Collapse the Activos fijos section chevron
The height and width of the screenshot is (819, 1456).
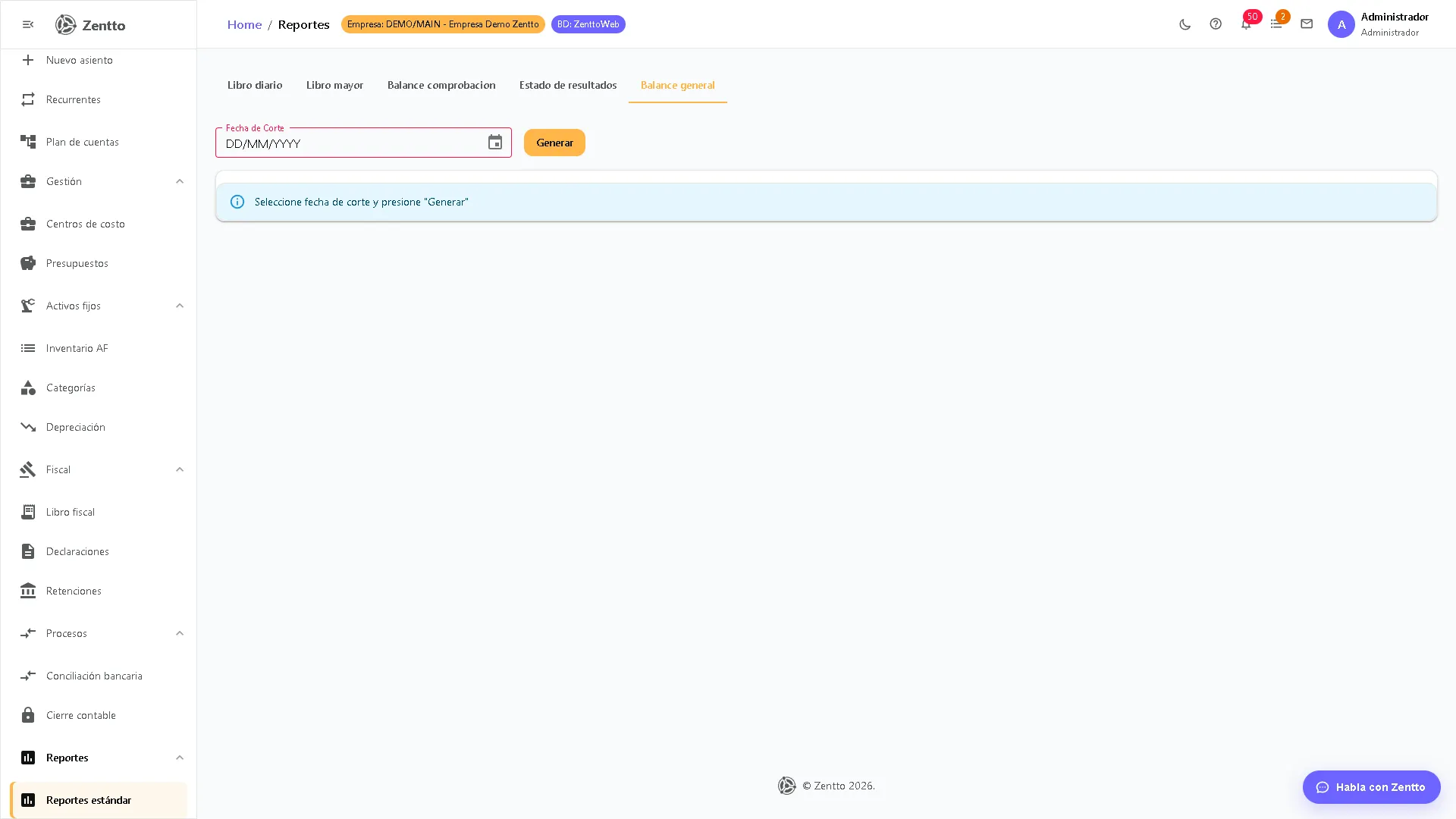pos(180,306)
